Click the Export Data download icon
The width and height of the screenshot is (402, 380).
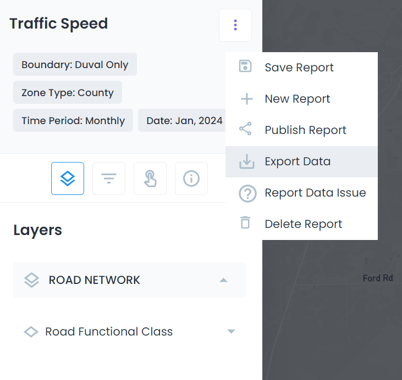pos(247,161)
